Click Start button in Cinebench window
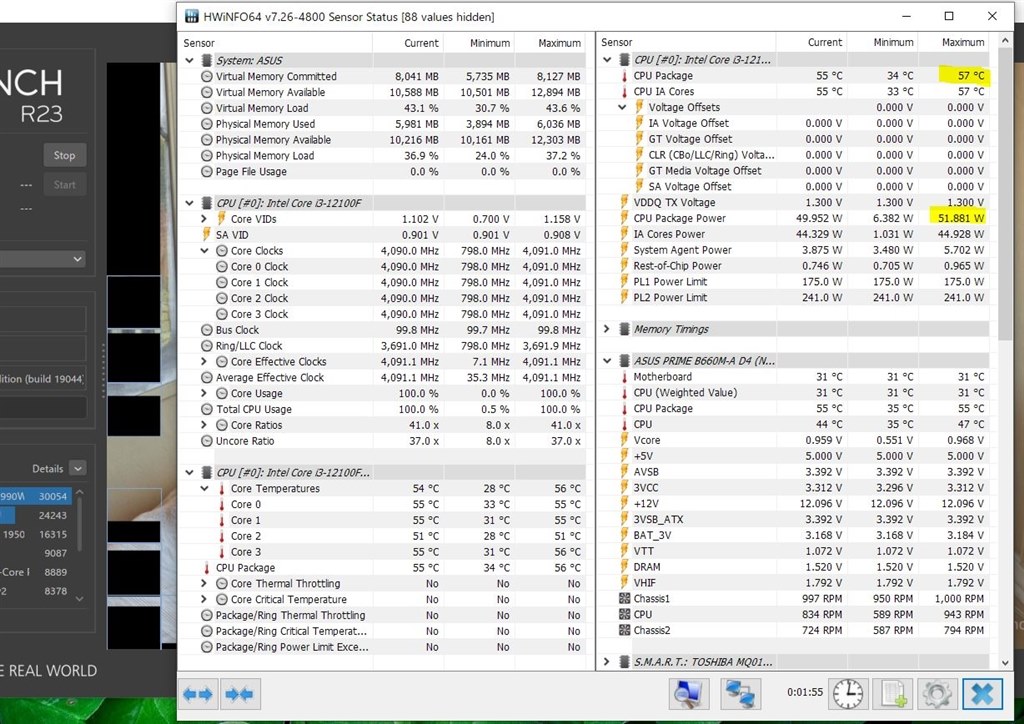Image resolution: width=1024 pixels, height=724 pixels. (65, 185)
